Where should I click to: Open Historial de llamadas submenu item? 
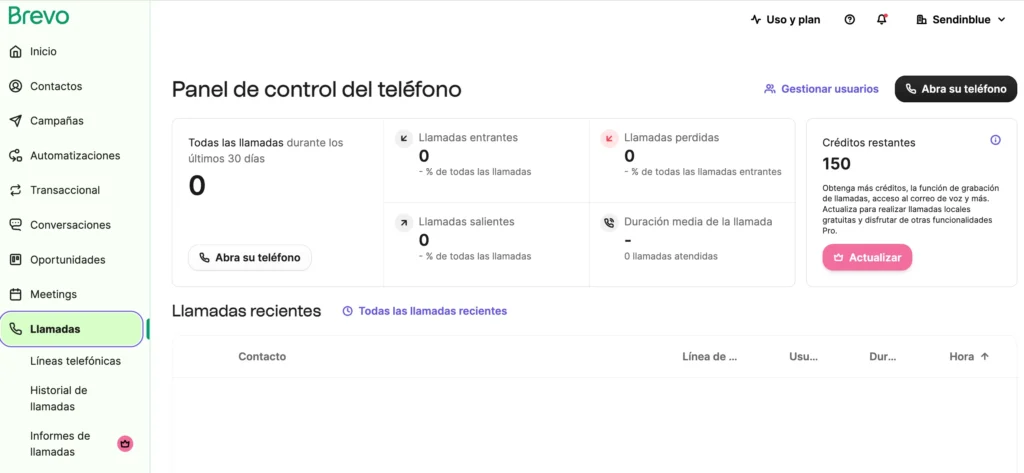(59, 399)
